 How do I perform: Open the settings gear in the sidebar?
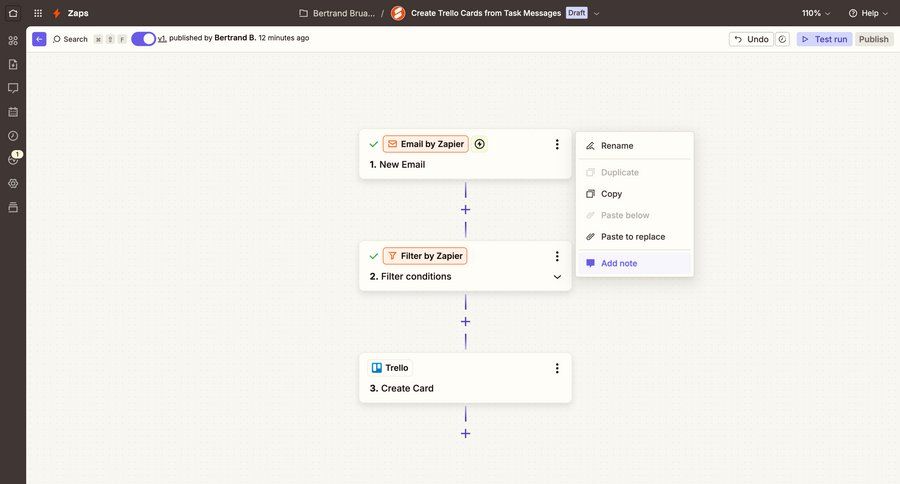(x=13, y=183)
